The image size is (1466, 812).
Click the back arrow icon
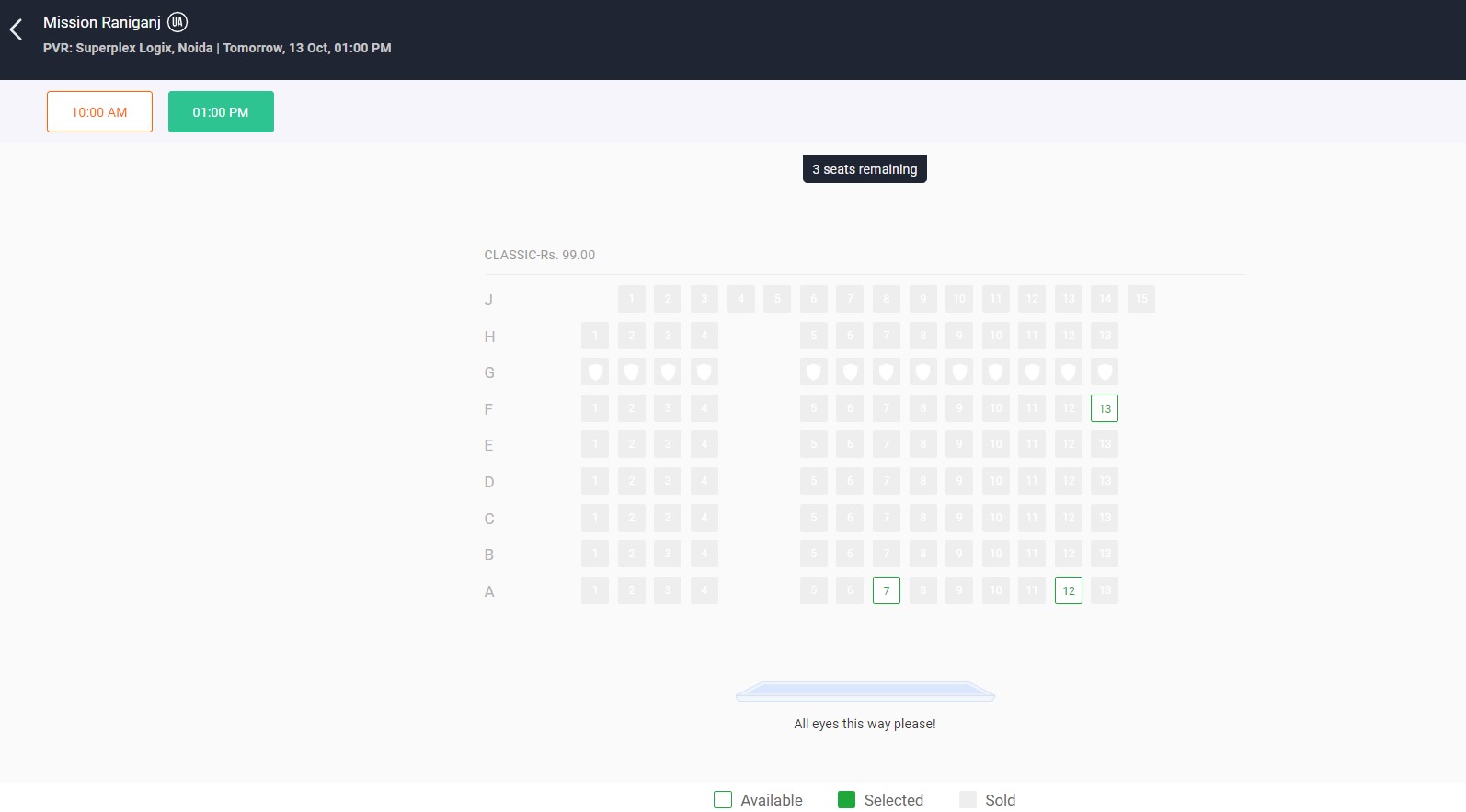coord(16,30)
